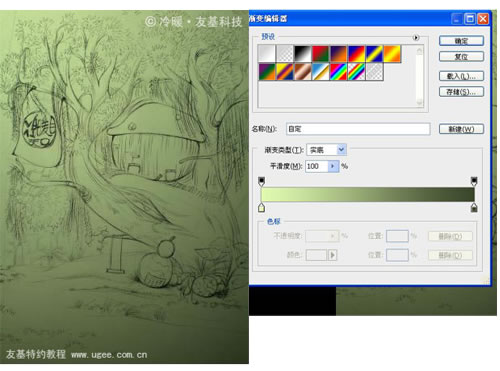The image size is (500, 371).
Task: Select the Transparent Rainbow gradient preset
Action: point(357,72)
